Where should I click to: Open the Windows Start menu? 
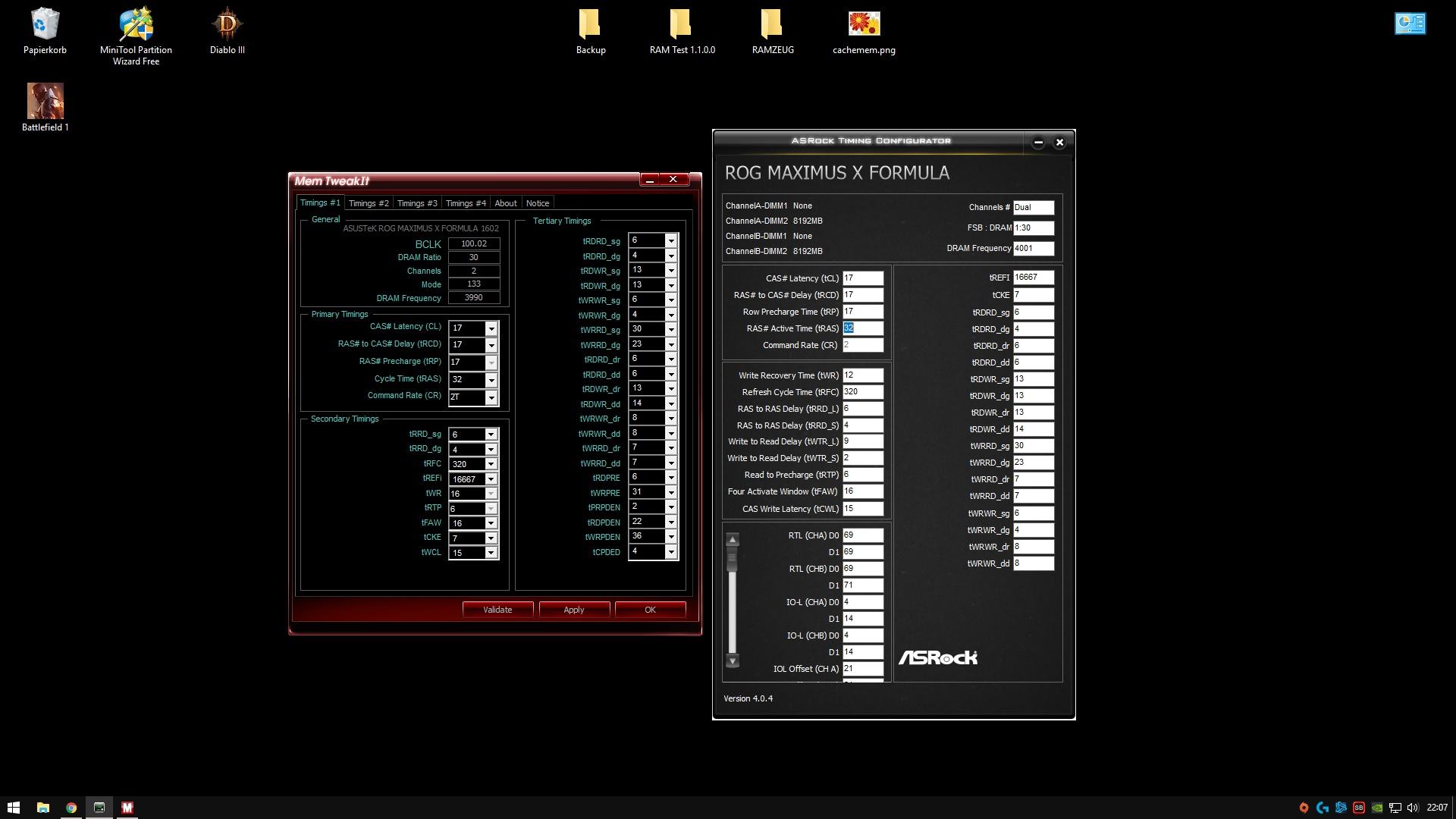pyautogui.click(x=13, y=808)
